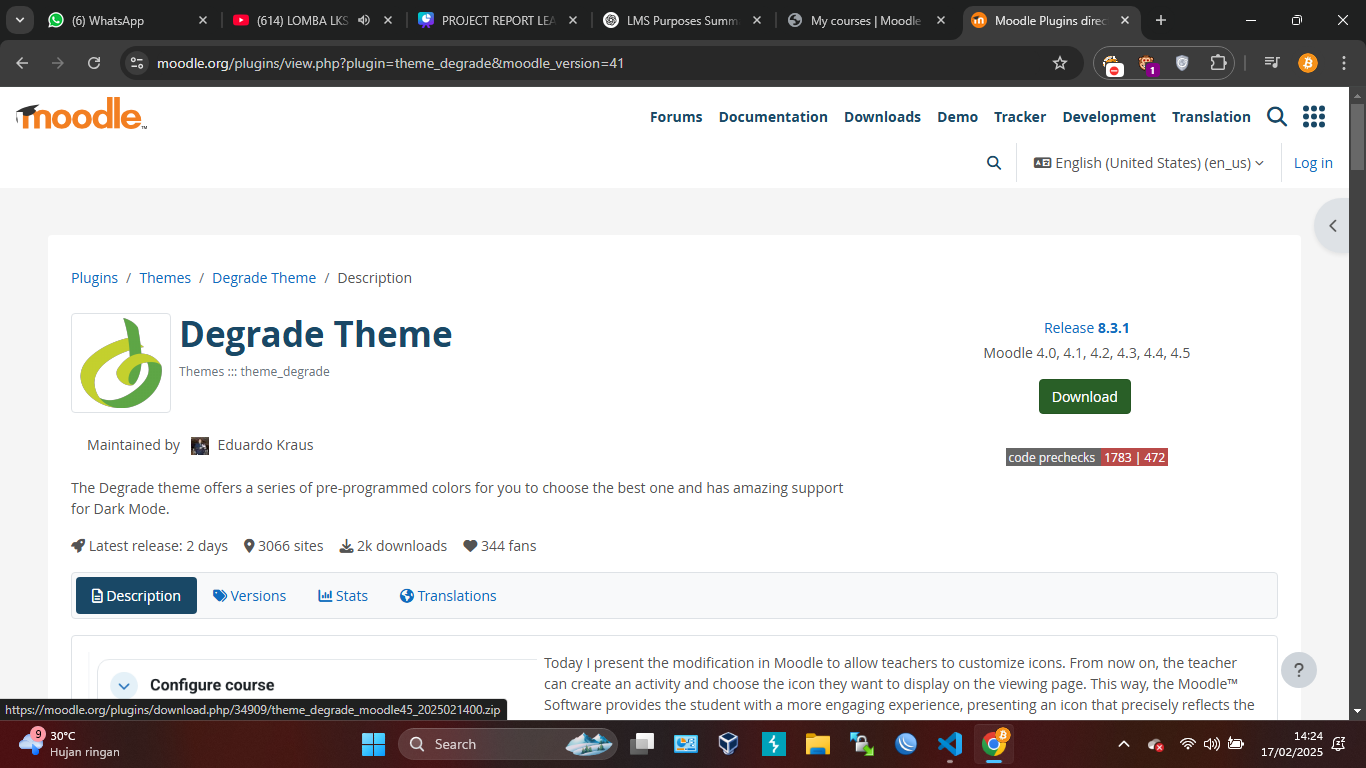Reload the page with the refresh icon
This screenshot has height=768, width=1366.
pyautogui.click(x=94, y=63)
